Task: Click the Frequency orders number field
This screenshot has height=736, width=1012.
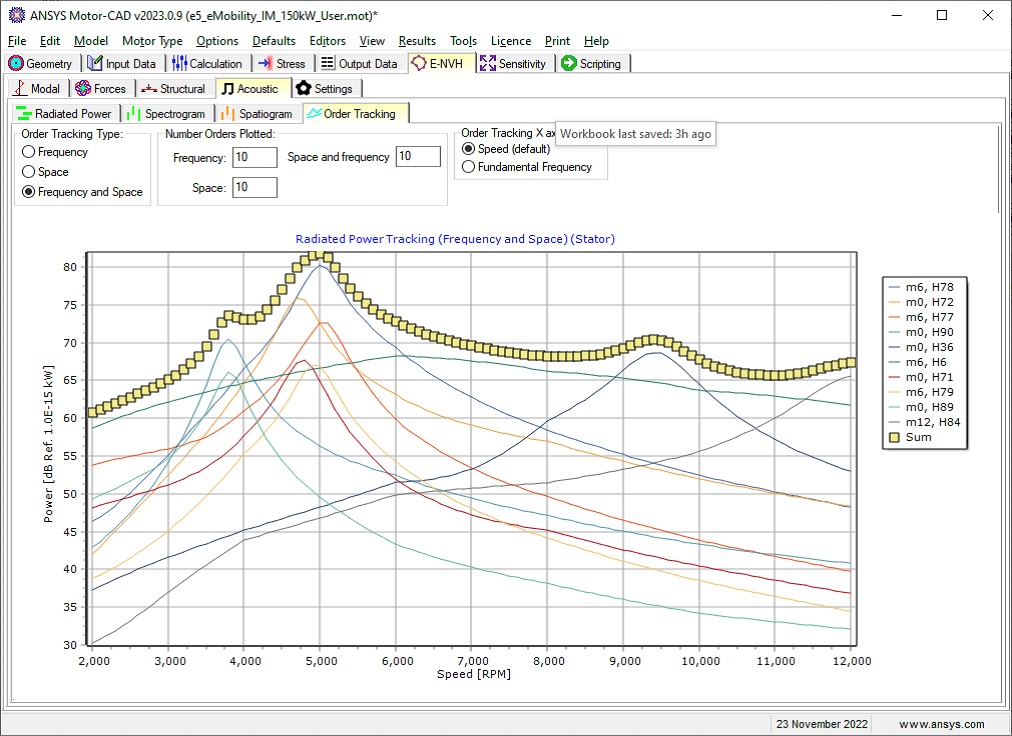Action: (255, 157)
